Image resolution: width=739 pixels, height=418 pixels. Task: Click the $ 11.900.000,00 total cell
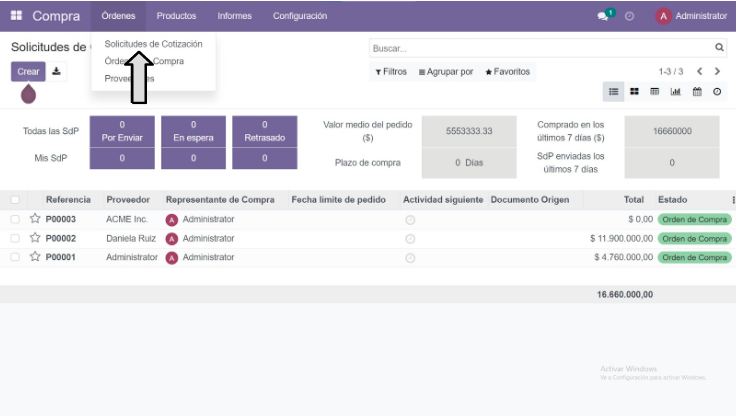point(621,238)
